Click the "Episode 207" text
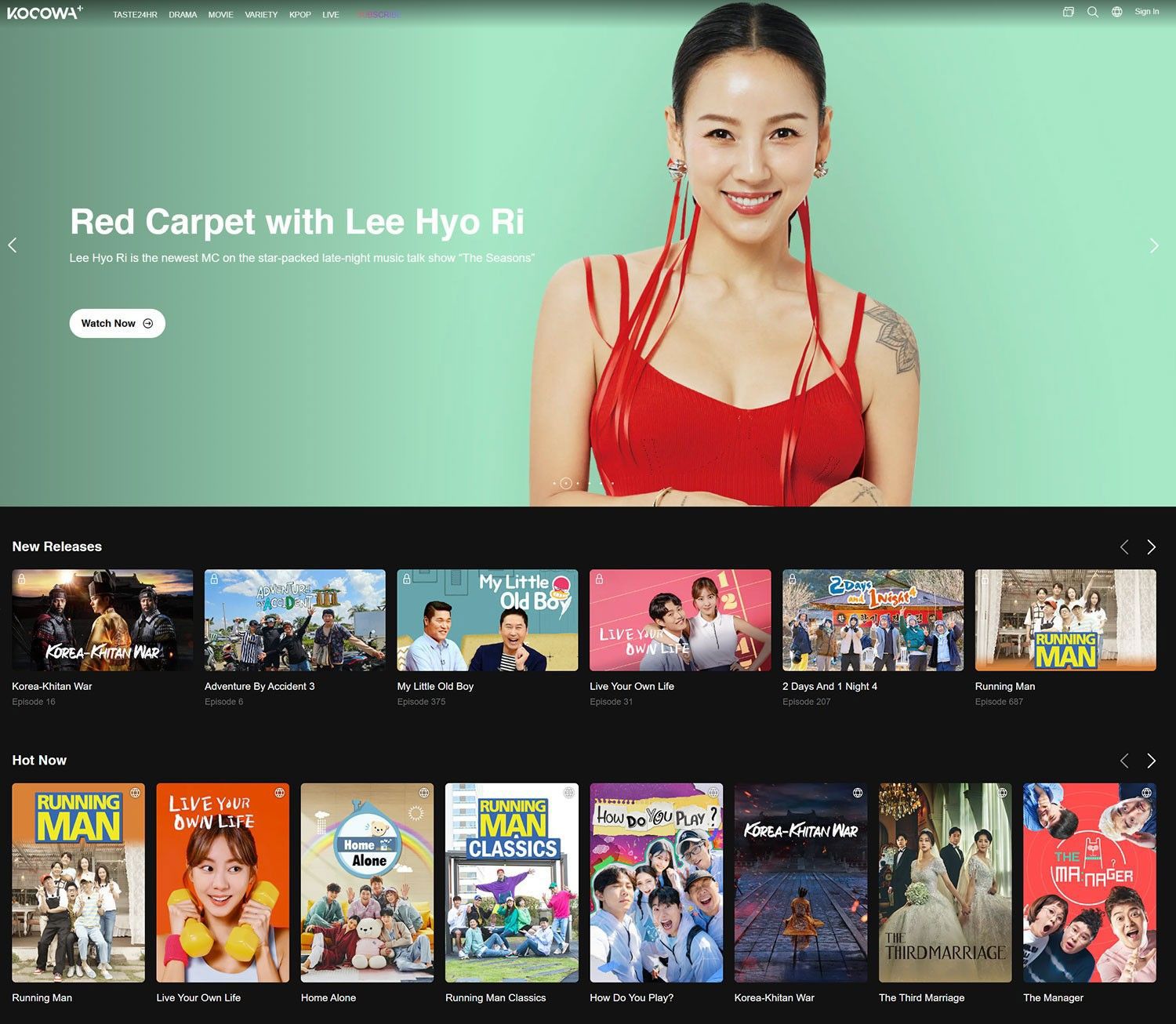 806,702
